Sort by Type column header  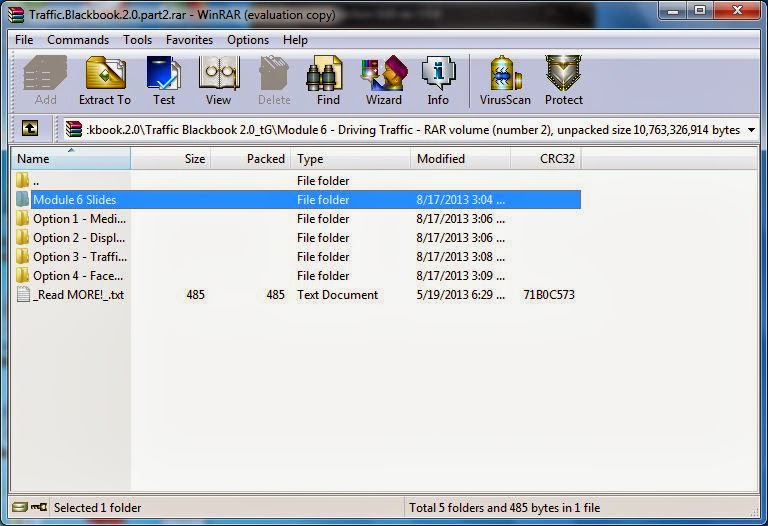[x=351, y=159]
